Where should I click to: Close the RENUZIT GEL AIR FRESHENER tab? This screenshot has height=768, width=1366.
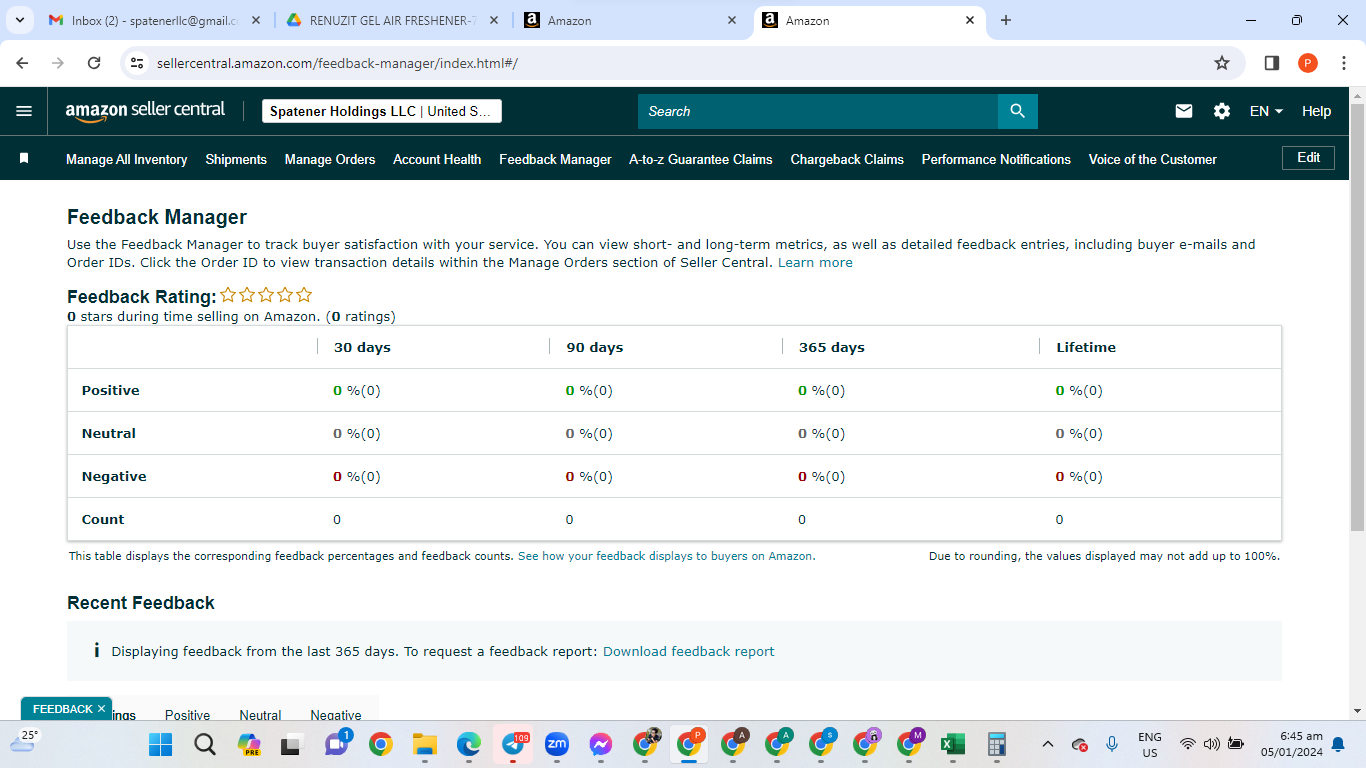pyautogui.click(x=494, y=20)
